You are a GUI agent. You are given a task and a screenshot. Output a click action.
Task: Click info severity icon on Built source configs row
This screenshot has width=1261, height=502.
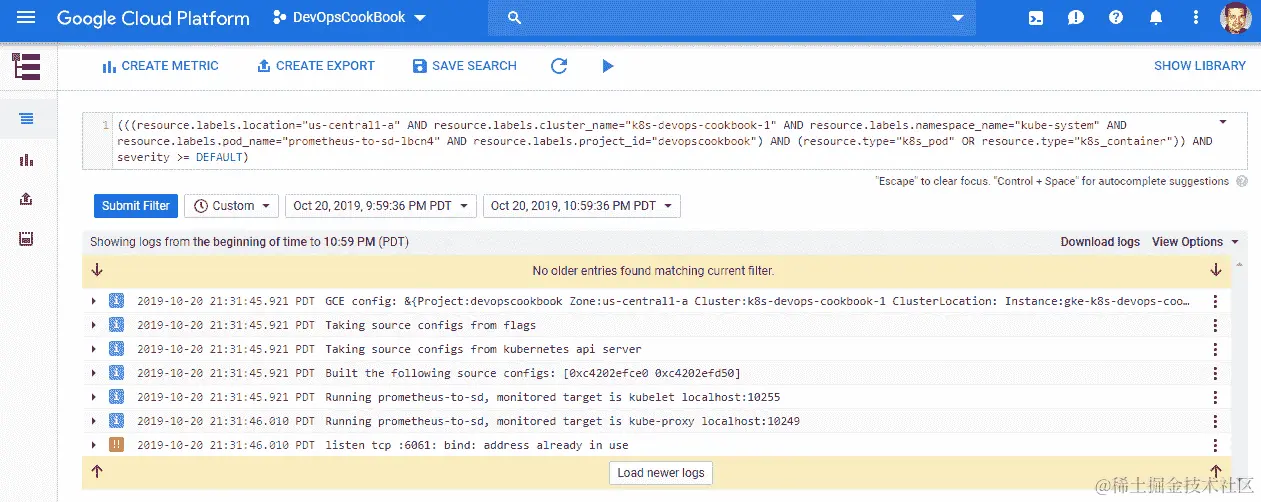116,373
